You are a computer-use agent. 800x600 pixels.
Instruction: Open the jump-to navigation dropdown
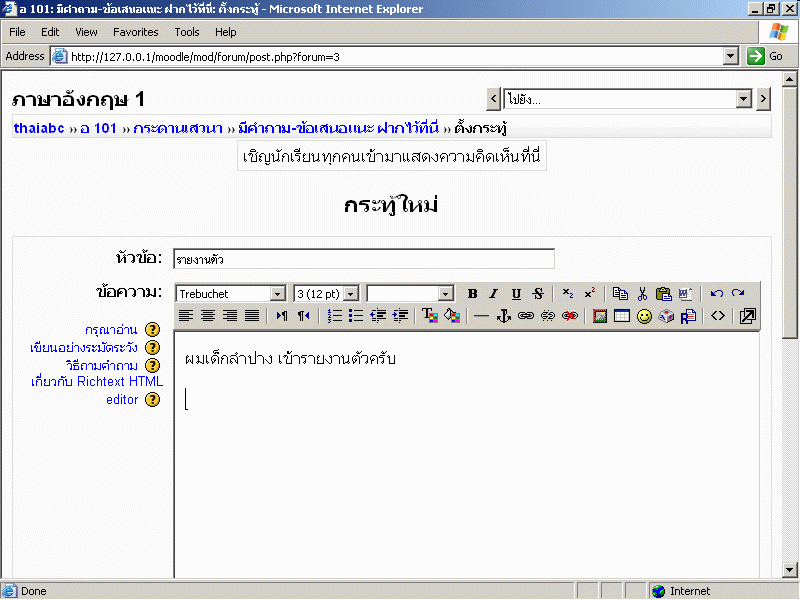[628, 99]
